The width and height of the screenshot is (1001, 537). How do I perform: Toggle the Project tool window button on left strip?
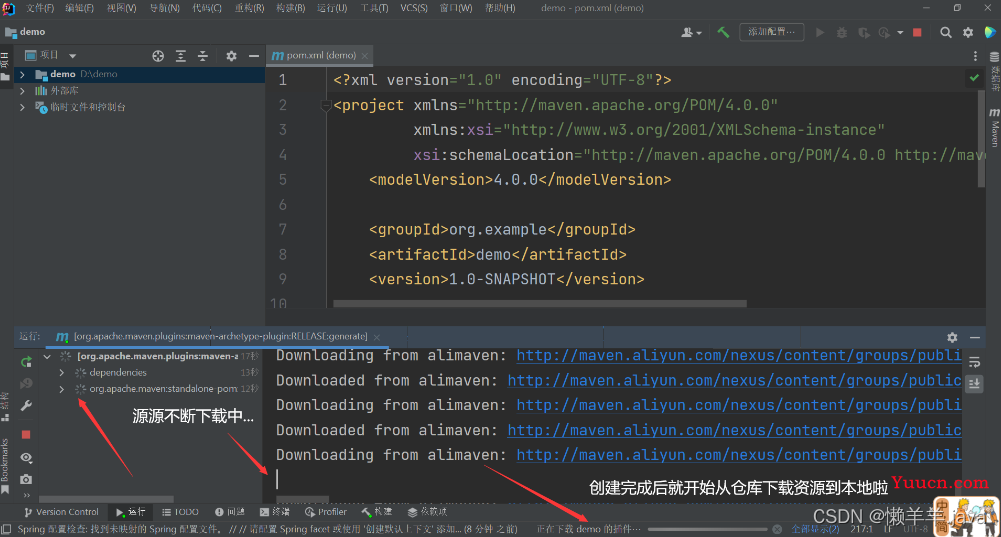click(x=5, y=68)
